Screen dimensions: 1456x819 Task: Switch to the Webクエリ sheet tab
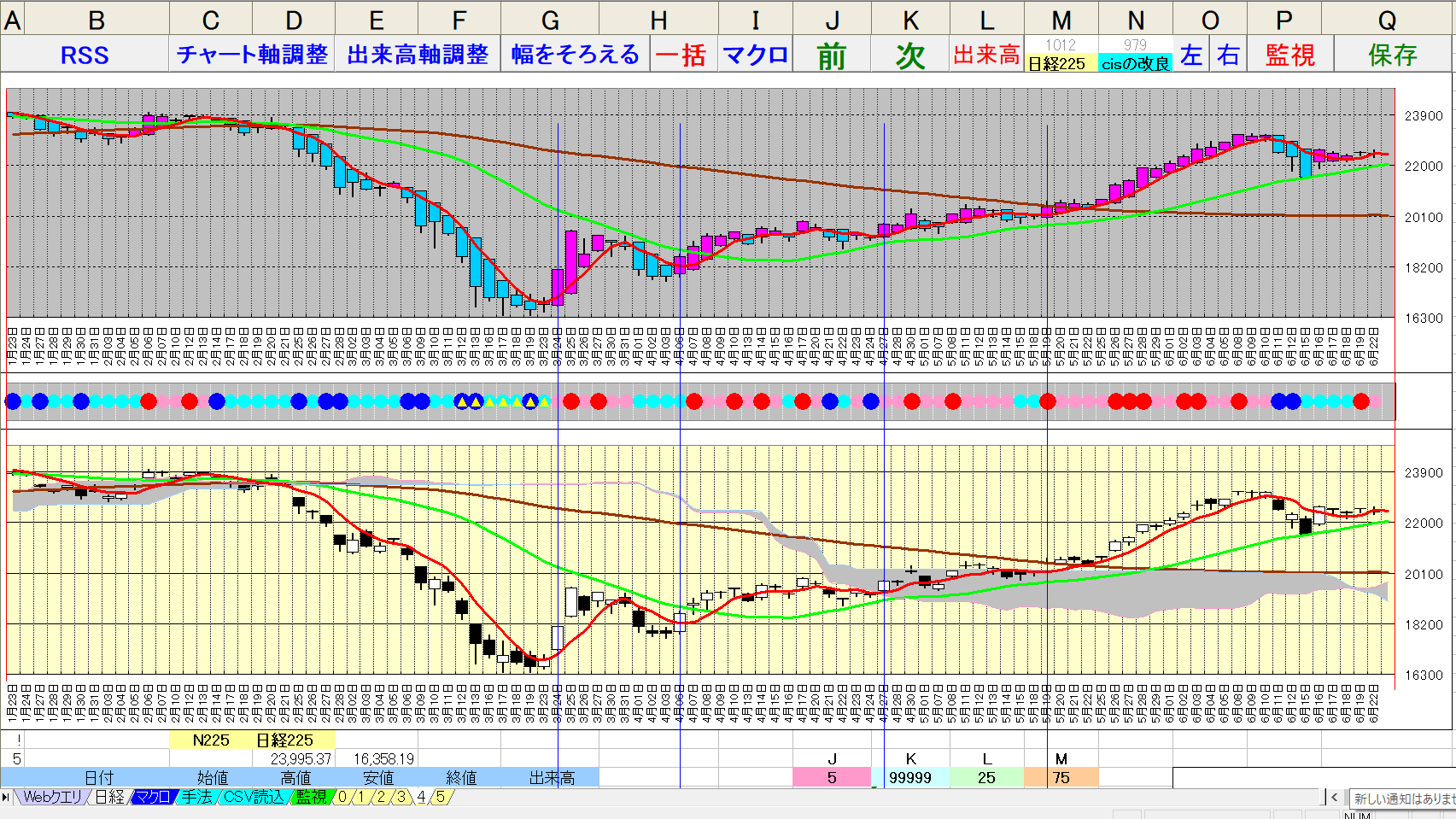coord(52,797)
